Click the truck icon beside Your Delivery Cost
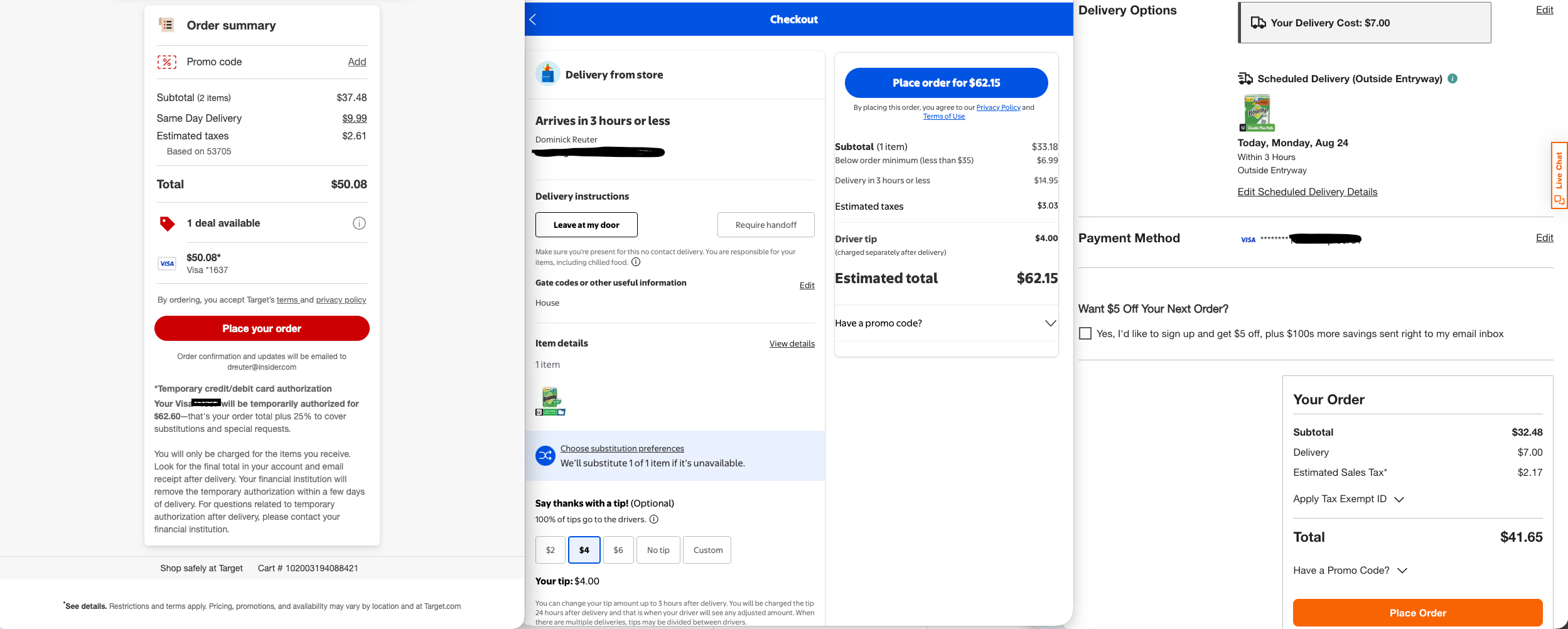1568x629 pixels. pyautogui.click(x=1258, y=23)
